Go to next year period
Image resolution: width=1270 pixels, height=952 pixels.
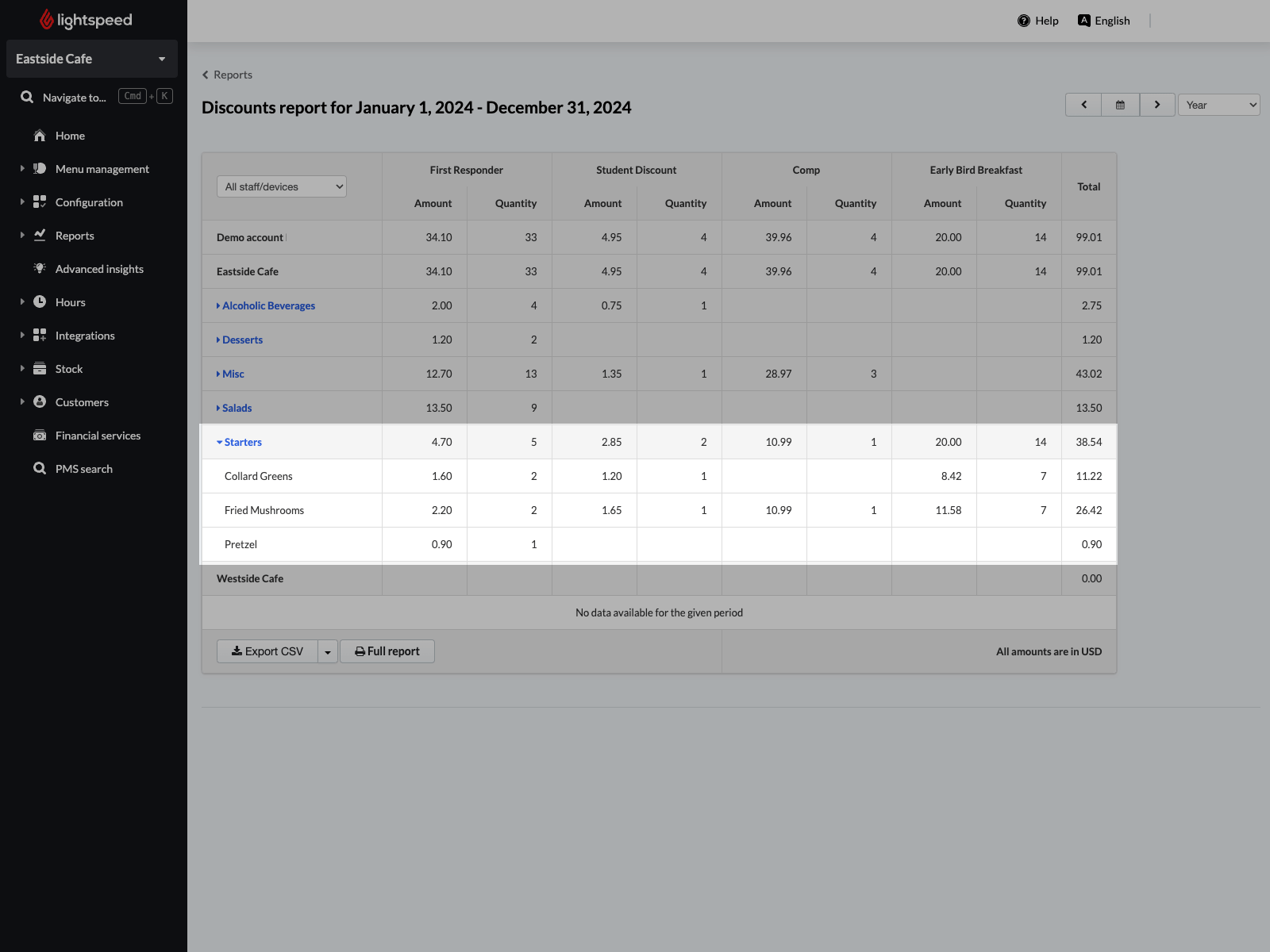click(1157, 105)
